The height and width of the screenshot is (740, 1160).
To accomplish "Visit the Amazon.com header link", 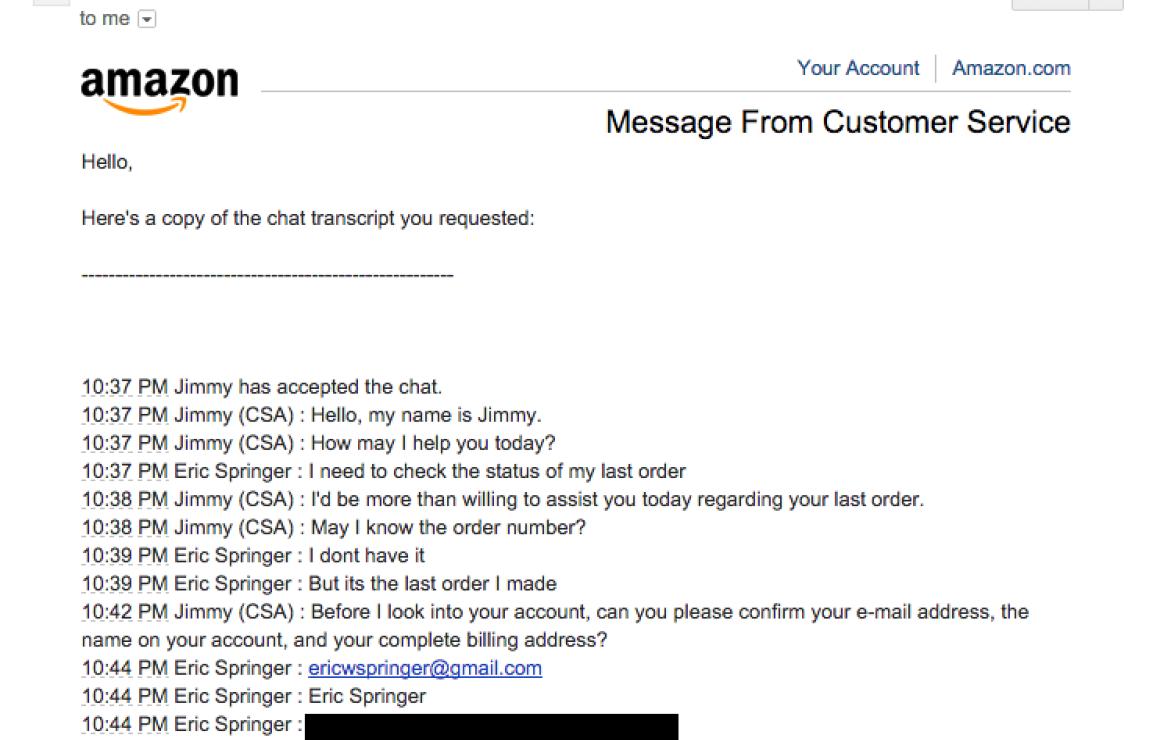I will (x=1011, y=68).
